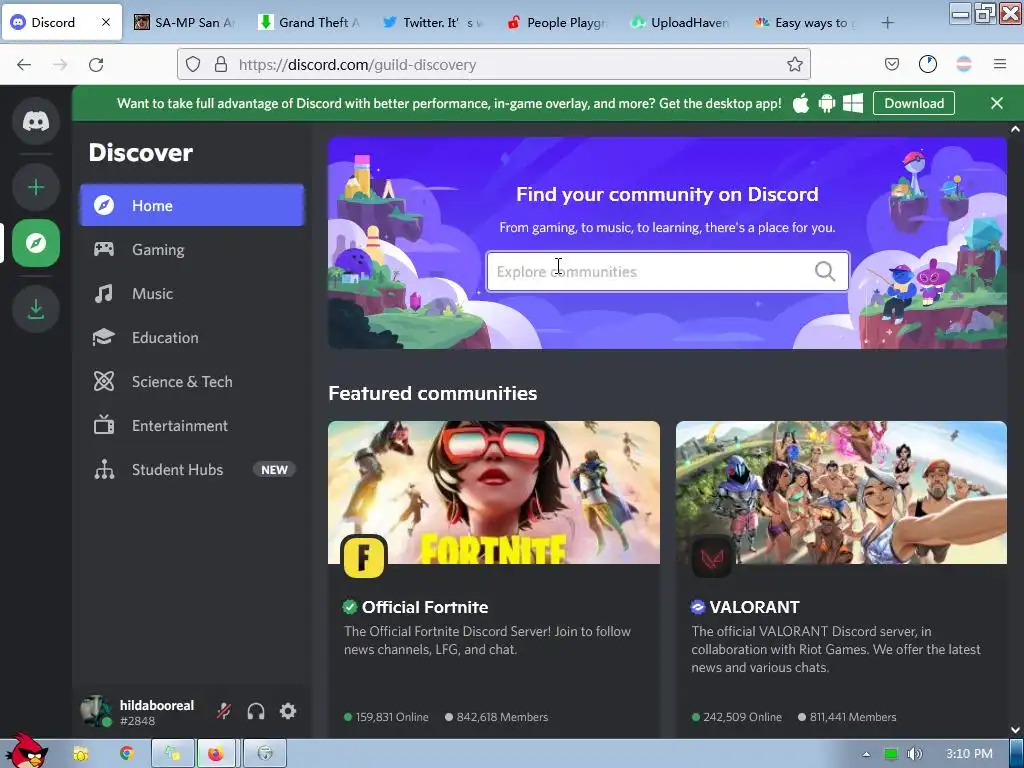This screenshot has width=1024, height=768.
Task: Click the Apple platform icon in banner
Action: [801, 103]
